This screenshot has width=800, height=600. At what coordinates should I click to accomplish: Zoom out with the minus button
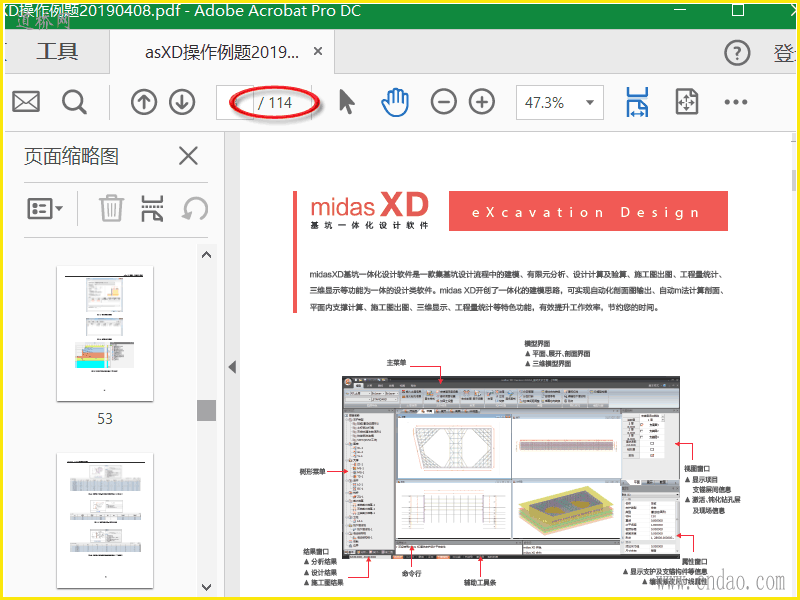[x=443, y=102]
